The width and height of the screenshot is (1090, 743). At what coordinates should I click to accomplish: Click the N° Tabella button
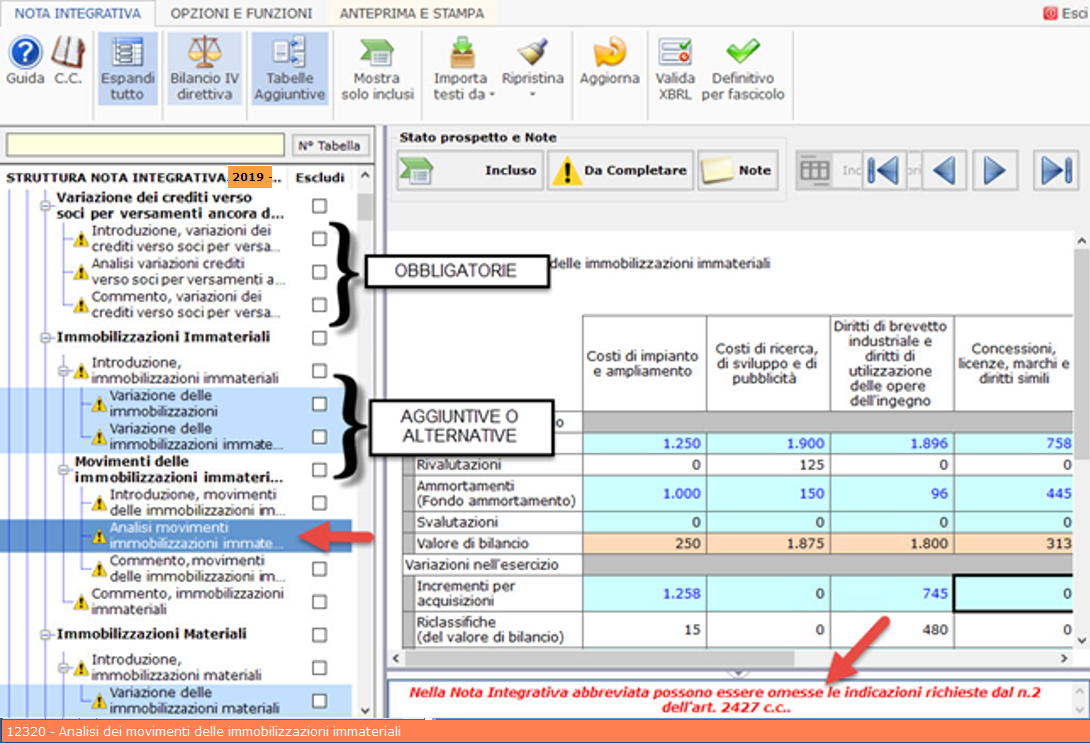click(x=330, y=146)
